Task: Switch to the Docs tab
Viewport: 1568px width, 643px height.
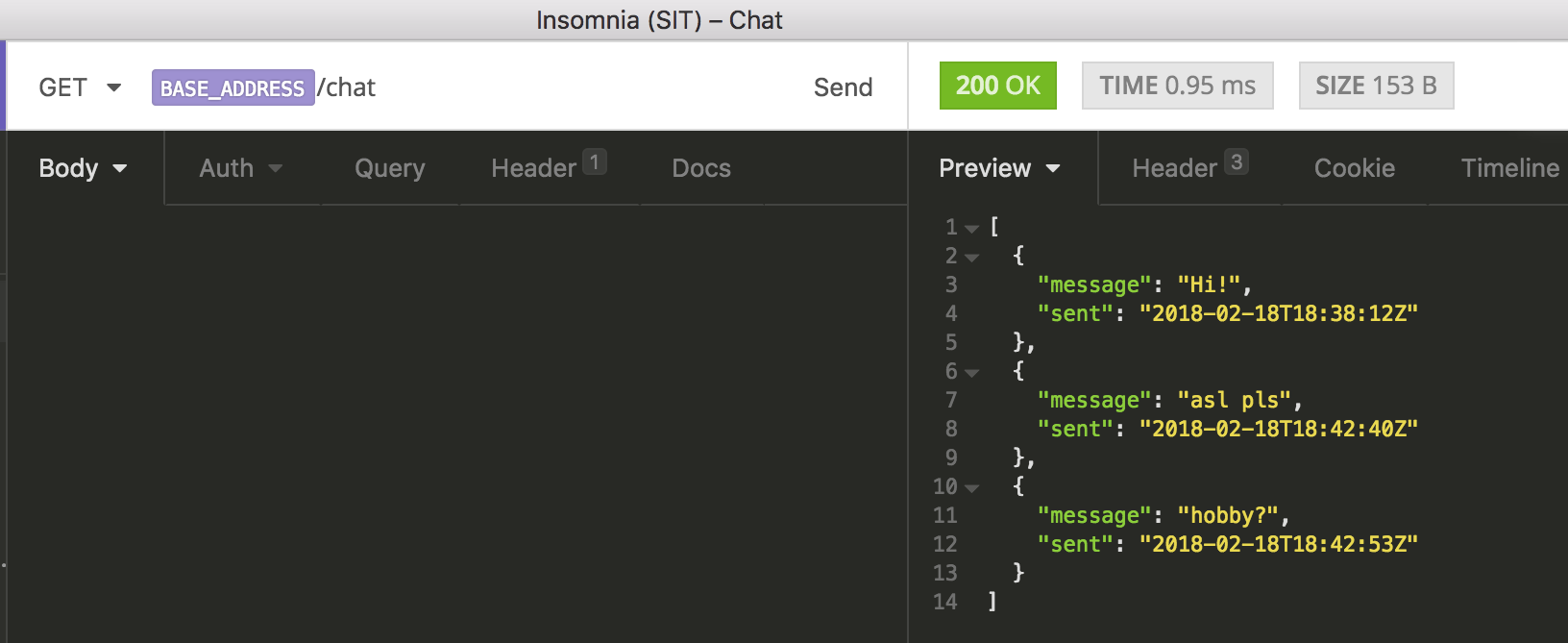Action: coord(701,168)
